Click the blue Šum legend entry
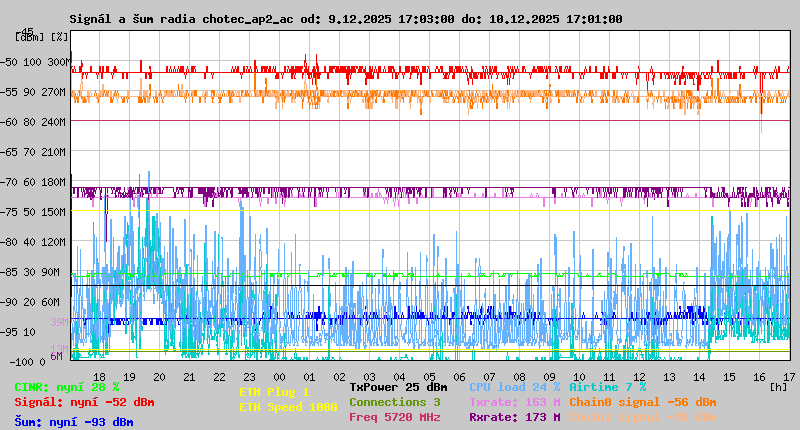 coord(74,422)
